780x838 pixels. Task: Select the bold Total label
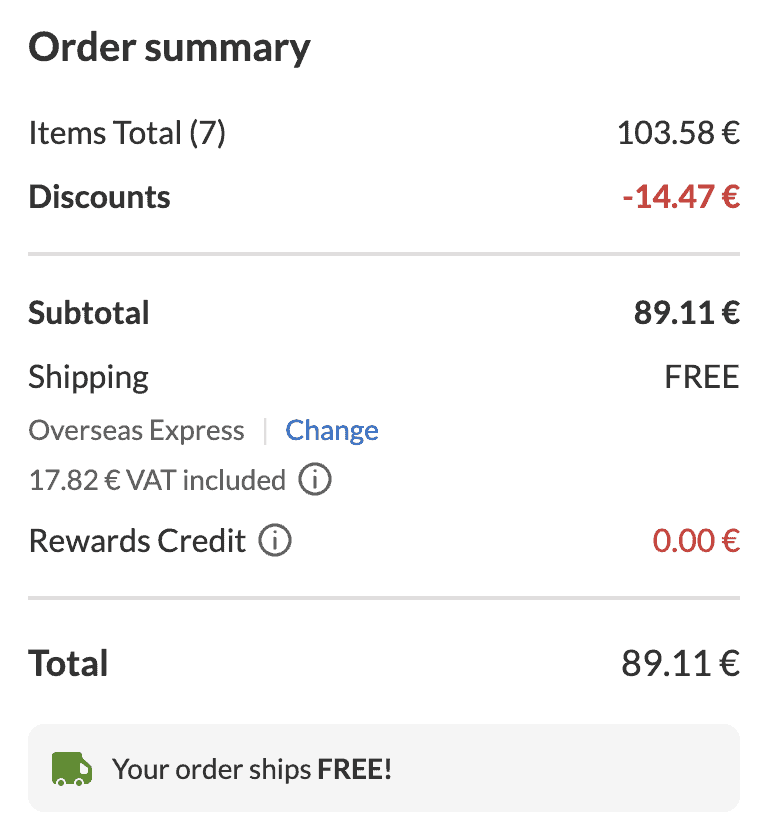point(68,664)
